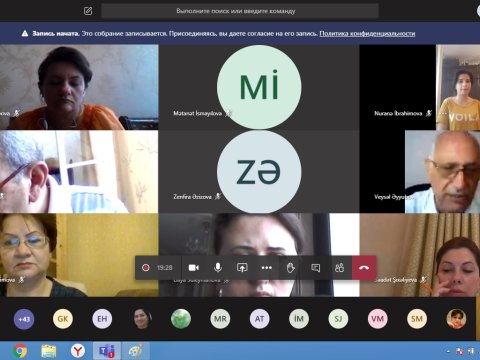Raise your hand in the meeting
The height and width of the screenshot is (360, 480).
291,268
